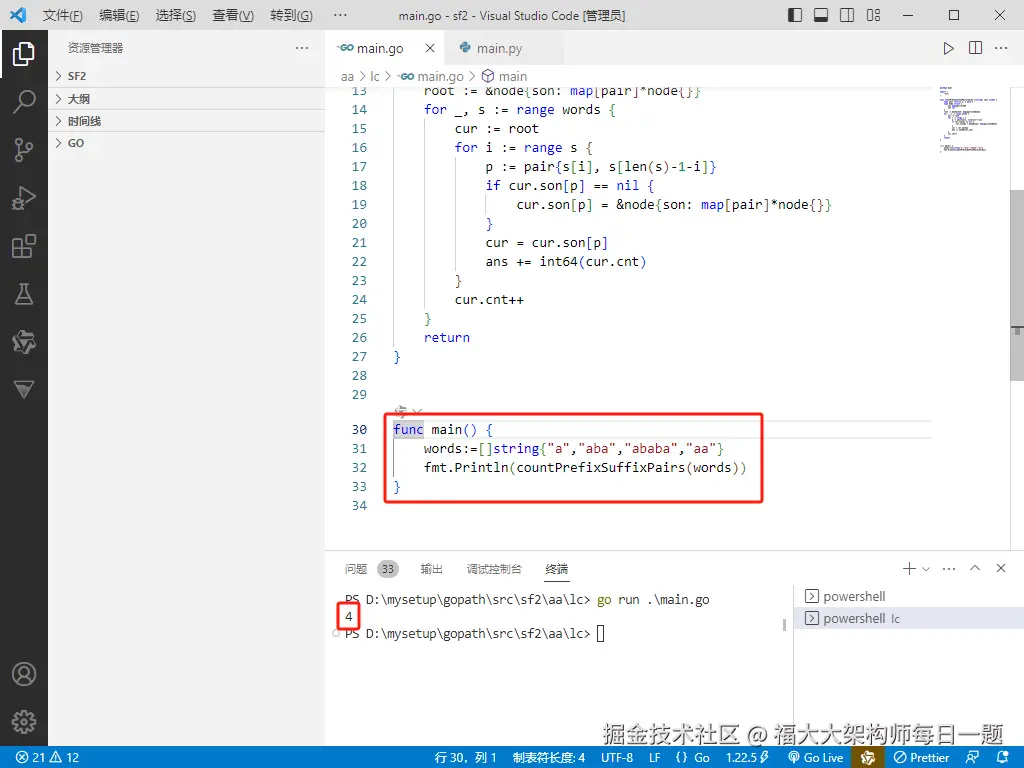
Task: Switch to the 输出 output panel tab
Action: pyautogui.click(x=431, y=569)
